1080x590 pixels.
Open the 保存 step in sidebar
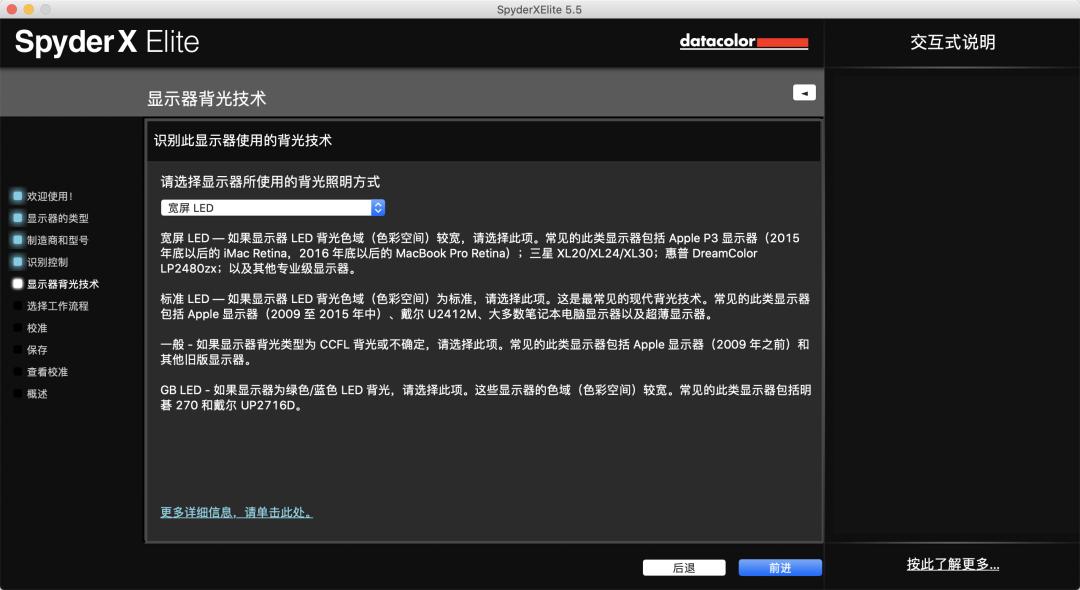(37, 350)
